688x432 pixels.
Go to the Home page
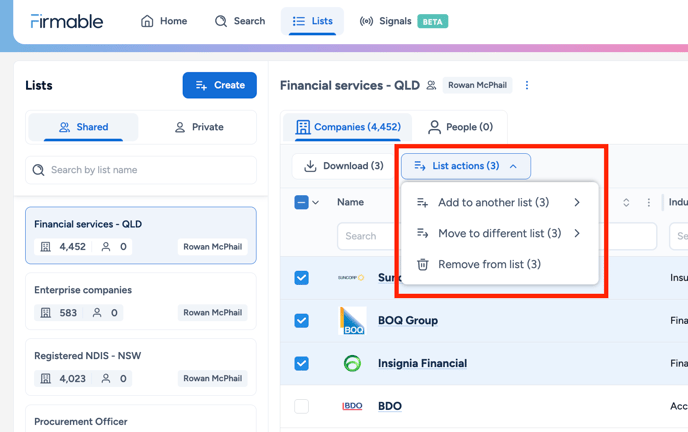coord(164,21)
